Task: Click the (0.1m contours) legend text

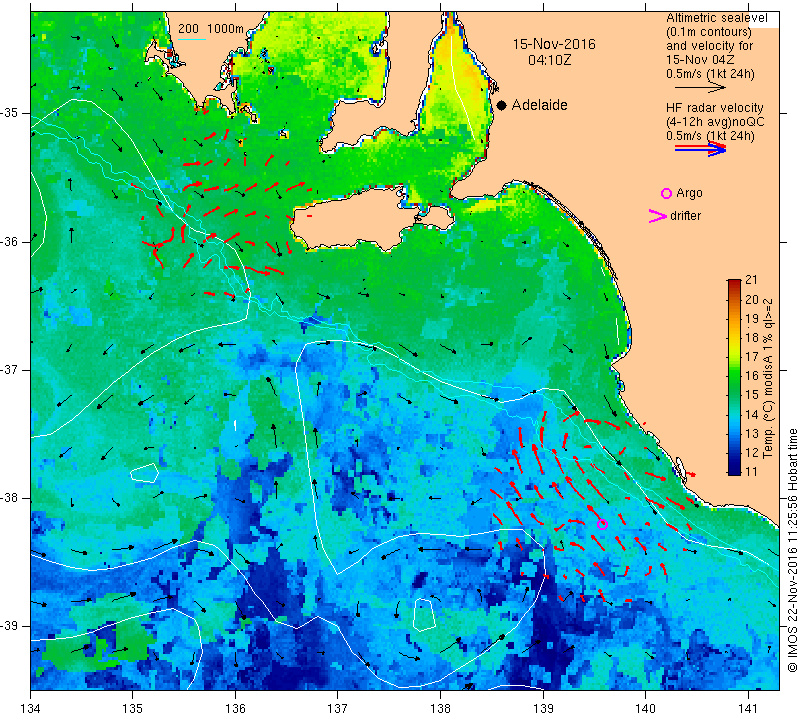Action: click(709, 32)
